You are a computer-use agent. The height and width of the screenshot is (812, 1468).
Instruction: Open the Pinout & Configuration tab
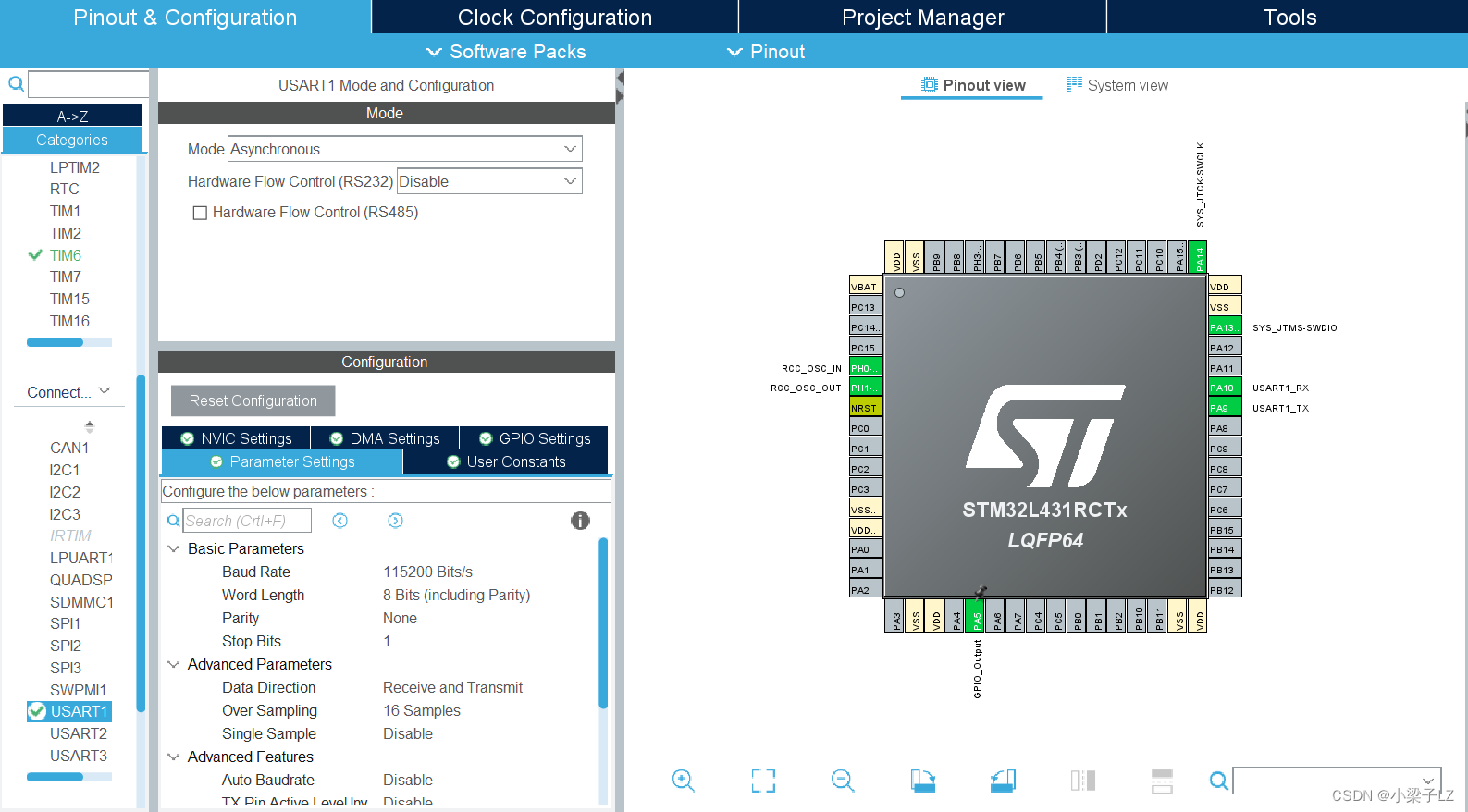(x=185, y=17)
